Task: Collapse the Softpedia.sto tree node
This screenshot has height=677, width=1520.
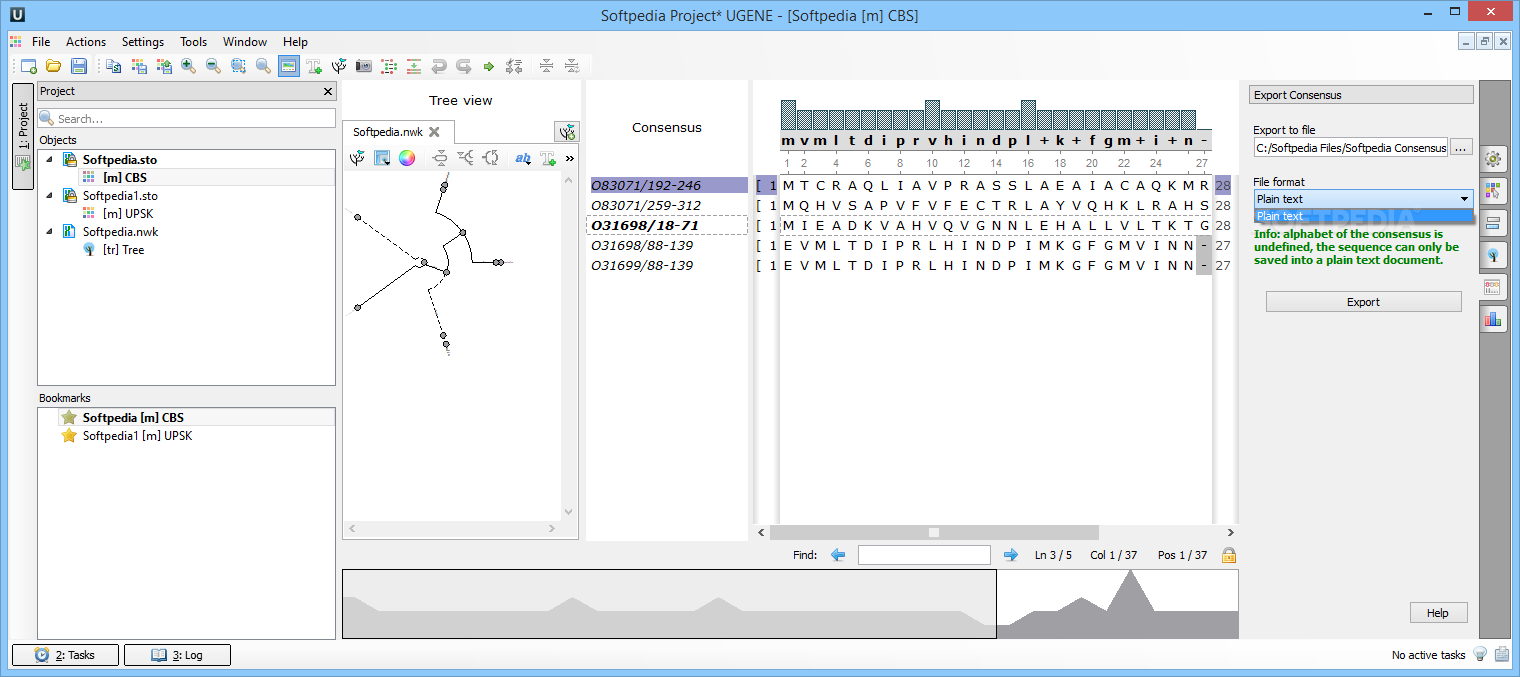Action: 49,160
